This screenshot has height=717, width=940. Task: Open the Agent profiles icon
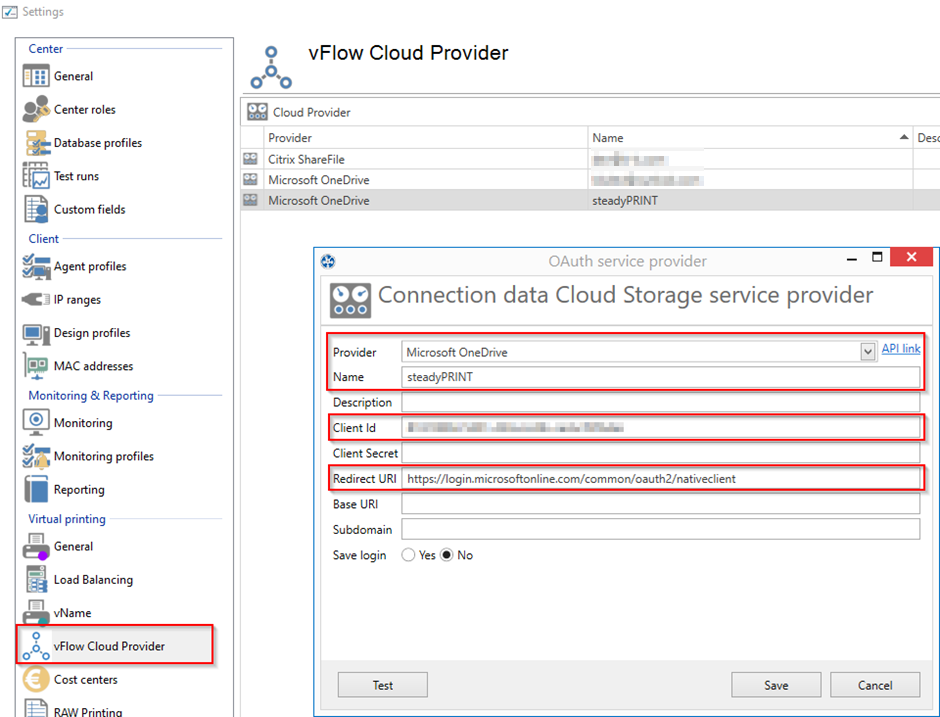click(x=36, y=266)
